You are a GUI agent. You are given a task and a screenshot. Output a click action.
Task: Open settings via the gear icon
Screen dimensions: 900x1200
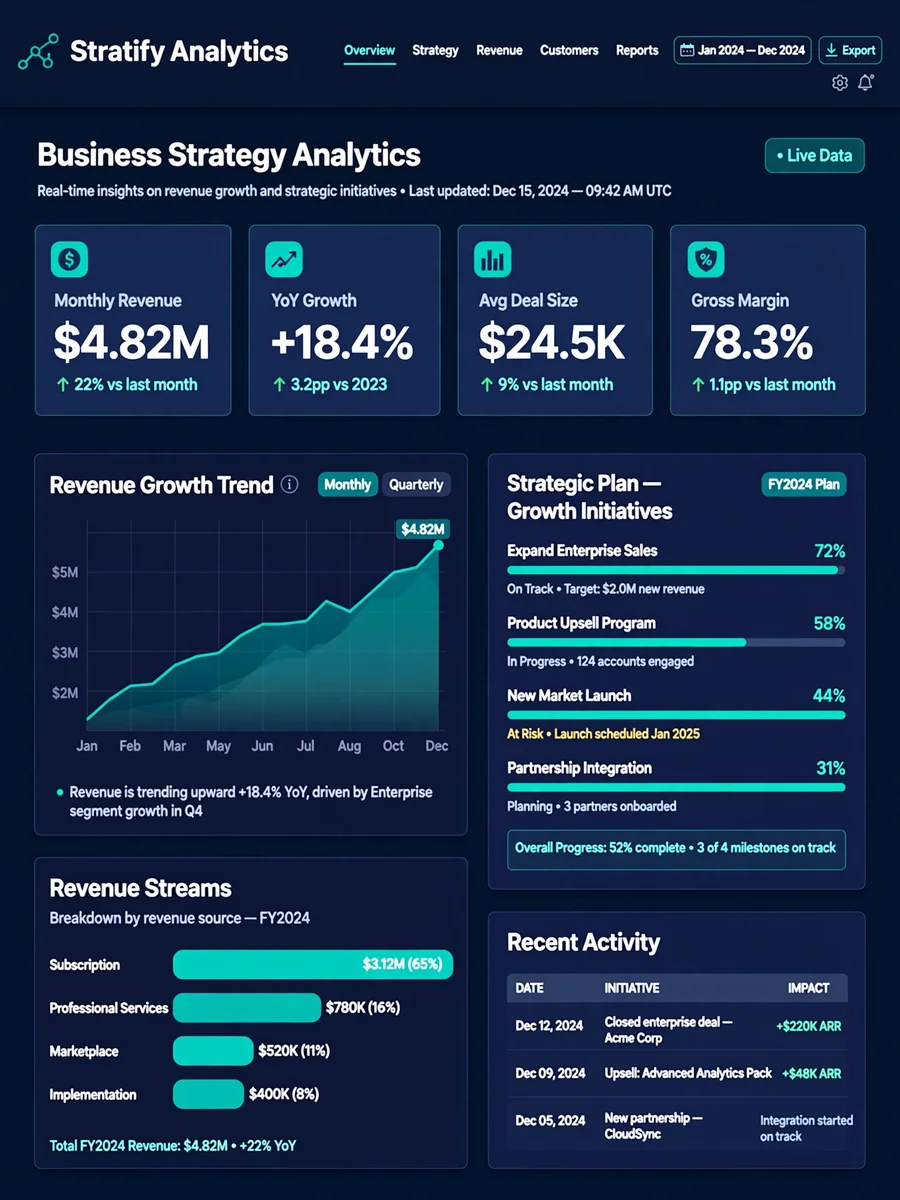pos(840,83)
